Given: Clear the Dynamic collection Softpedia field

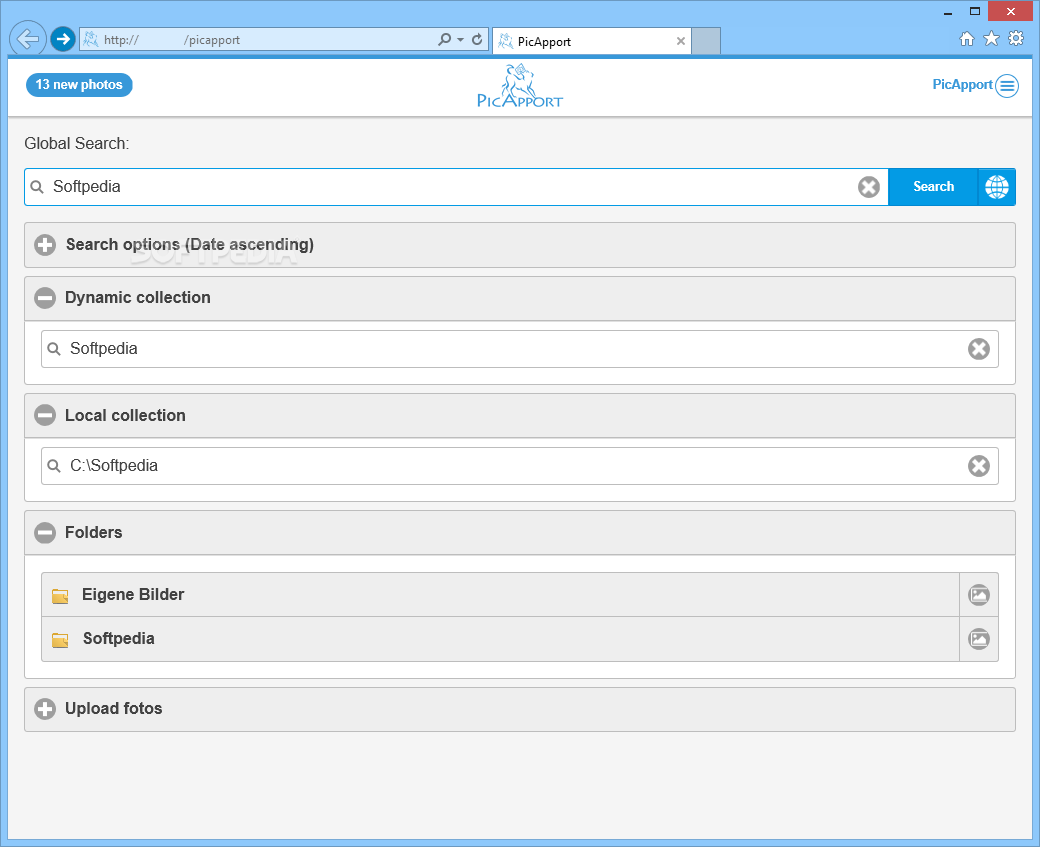Looking at the screenshot, I should coord(978,349).
